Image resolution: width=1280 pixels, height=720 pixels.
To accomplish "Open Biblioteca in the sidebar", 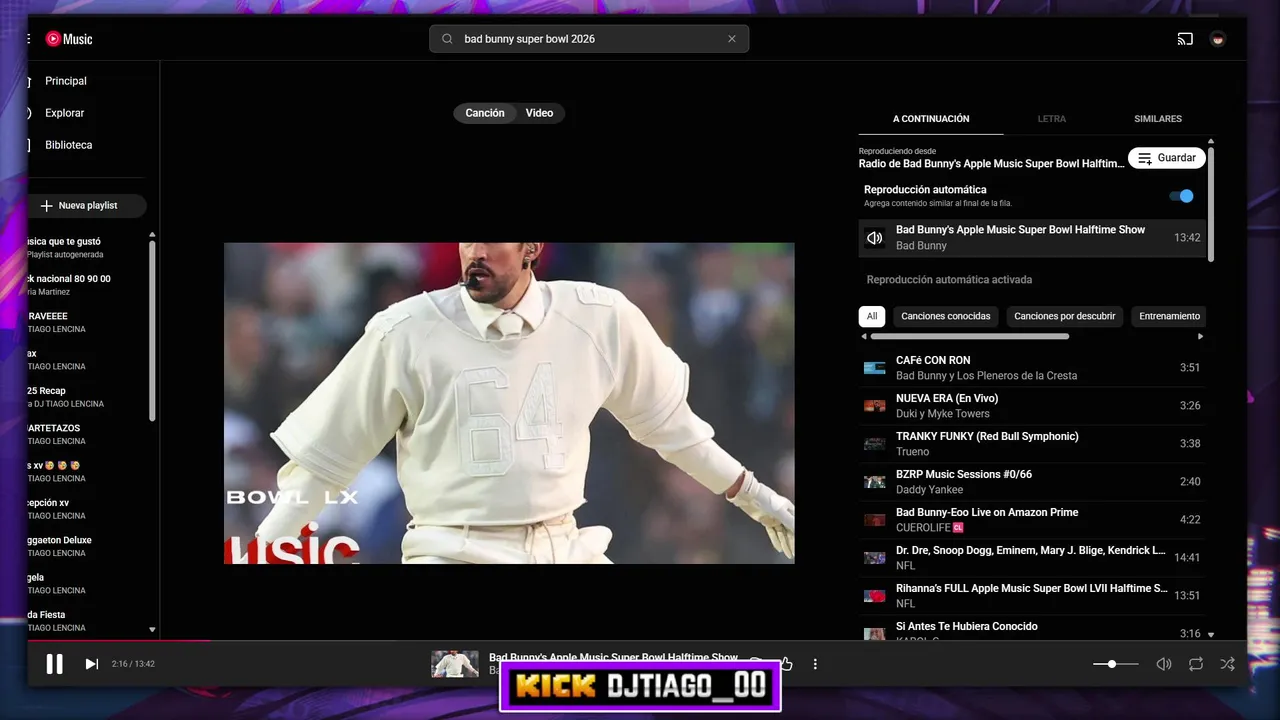I will (69, 145).
